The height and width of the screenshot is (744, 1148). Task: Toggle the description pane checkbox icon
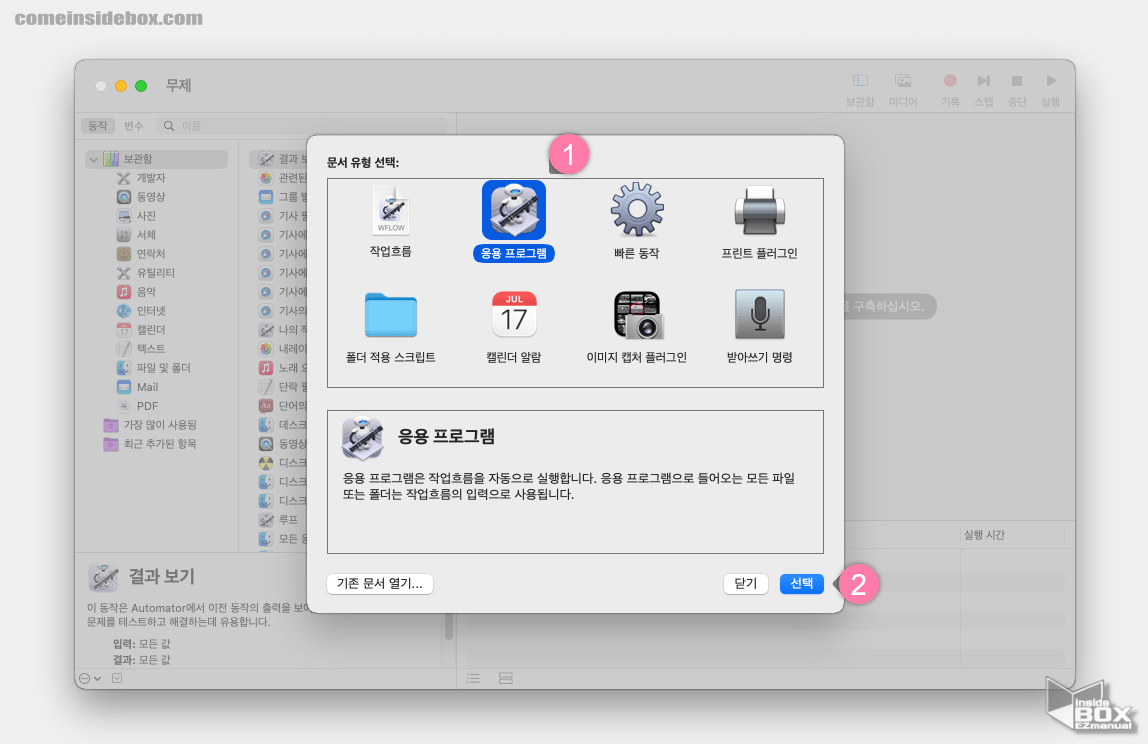point(117,679)
